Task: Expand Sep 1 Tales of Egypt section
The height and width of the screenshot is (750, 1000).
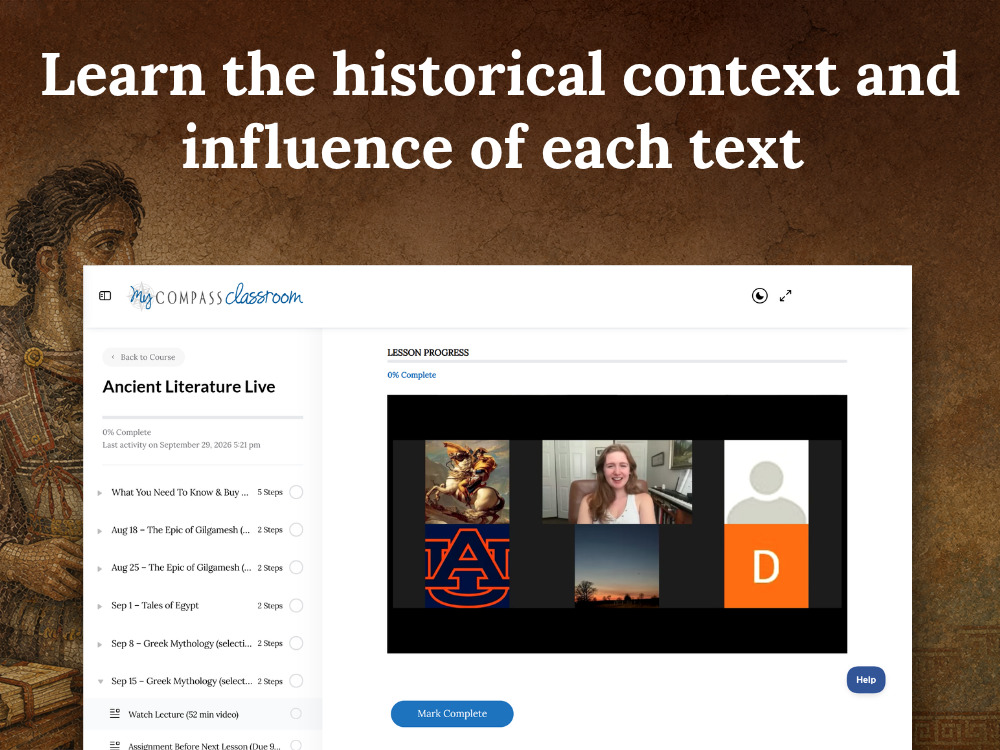Action: pos(100,606)
